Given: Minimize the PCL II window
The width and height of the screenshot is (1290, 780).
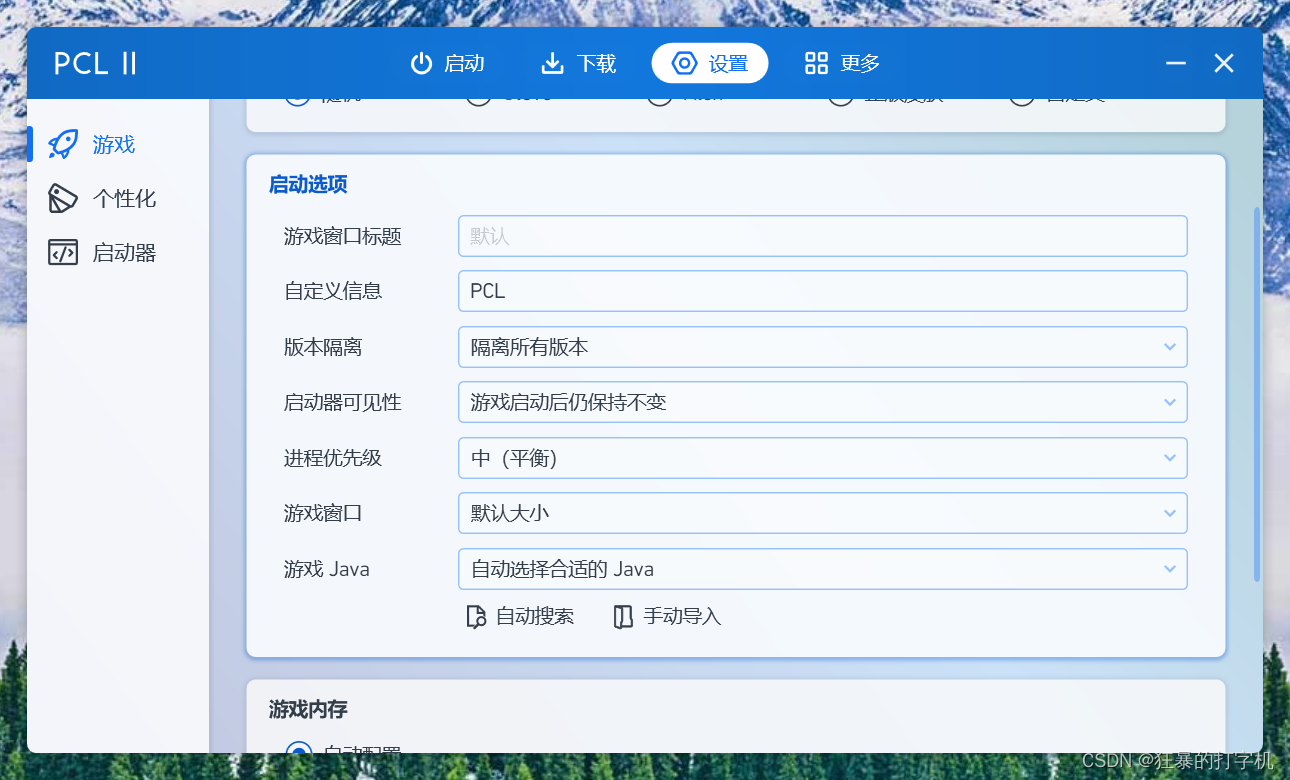Looking at the screenshot, I should [x=1176, y=63].
